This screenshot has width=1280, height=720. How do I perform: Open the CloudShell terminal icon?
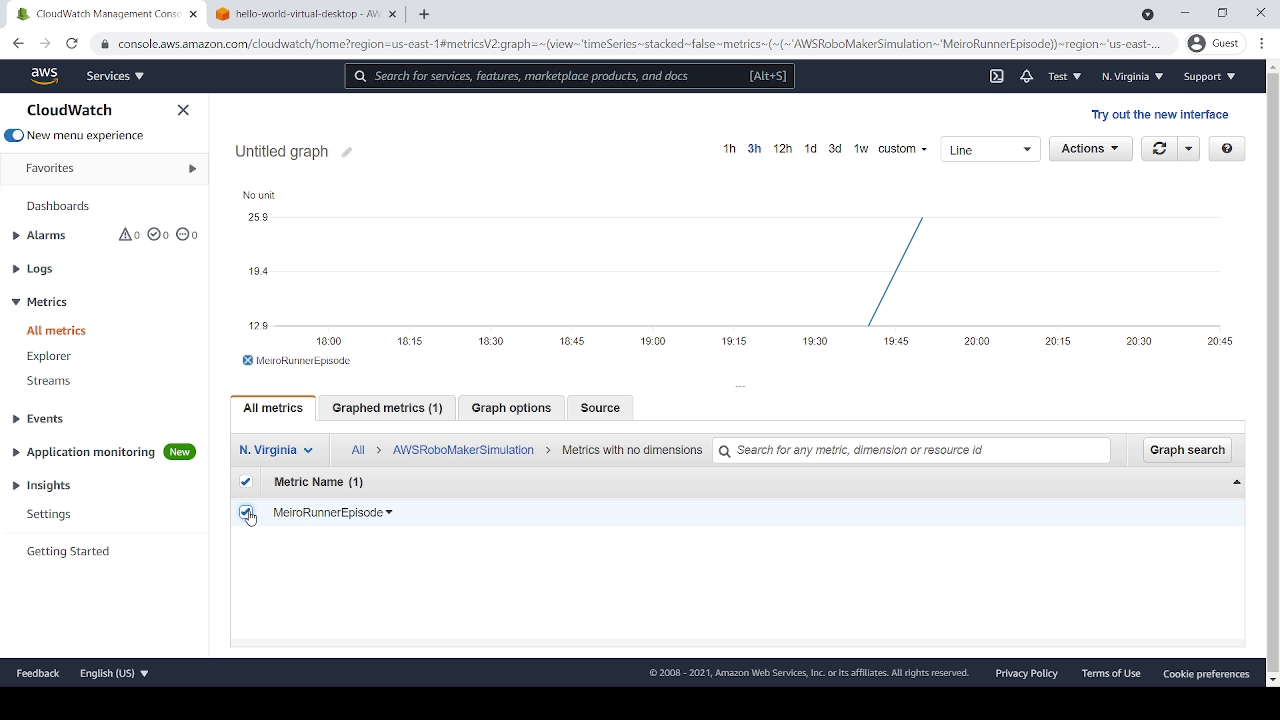click(x=996, y=76)
